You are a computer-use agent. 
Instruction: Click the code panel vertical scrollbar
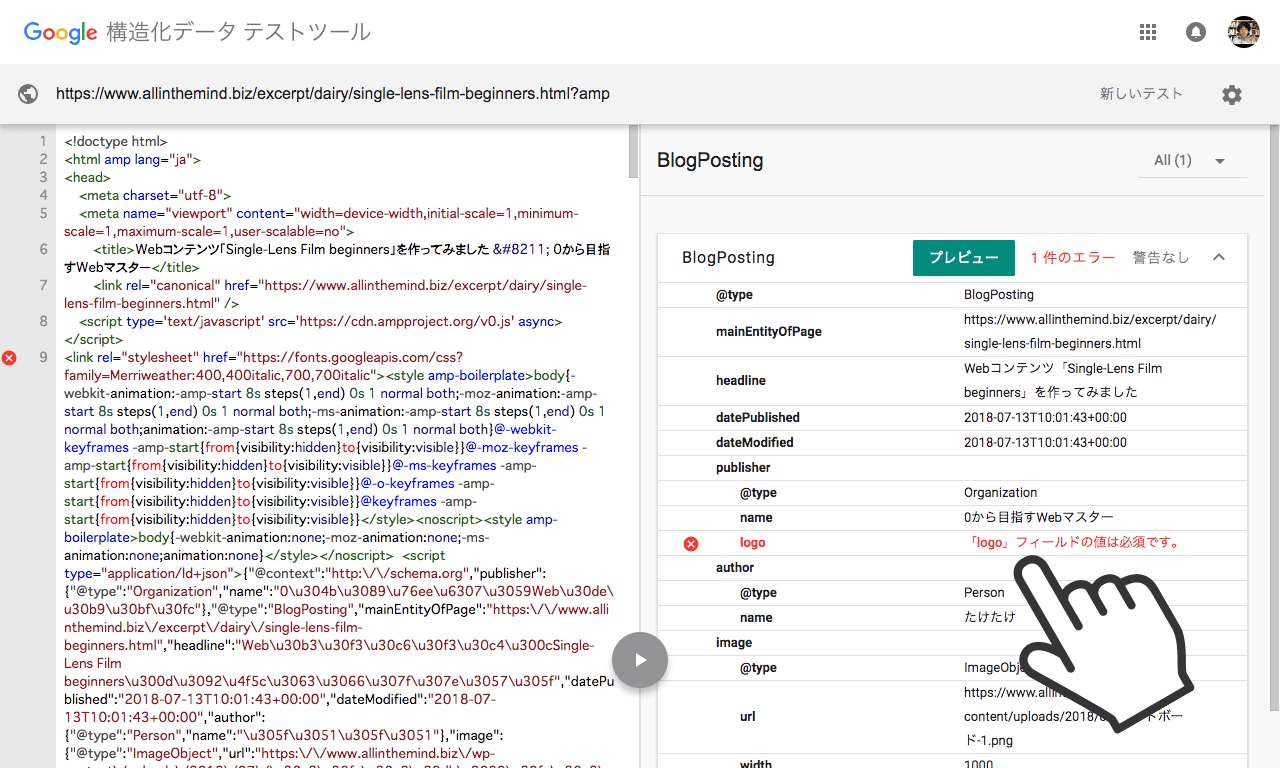(x=633, y=150)
